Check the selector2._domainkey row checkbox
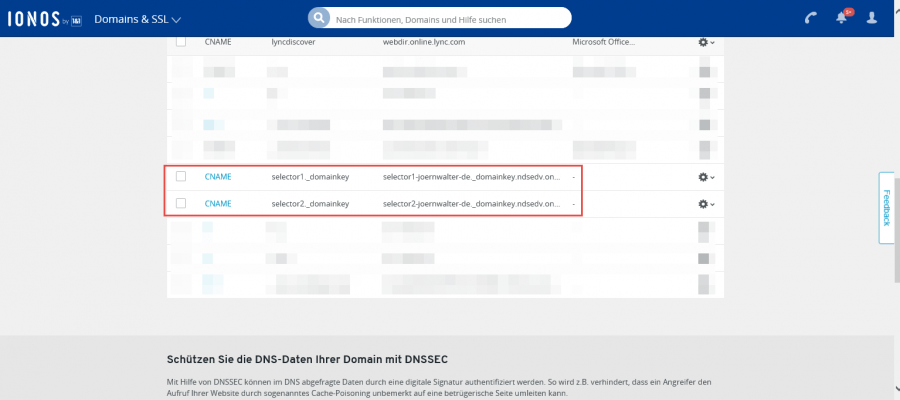The height and width of the screenshot is (400, 900). pos(181,203)
